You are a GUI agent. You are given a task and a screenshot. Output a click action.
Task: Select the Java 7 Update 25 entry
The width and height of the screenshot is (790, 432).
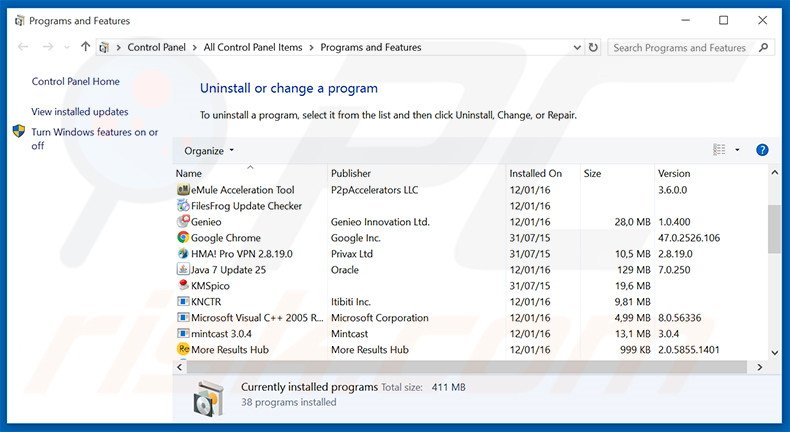[x=228, y=270]
